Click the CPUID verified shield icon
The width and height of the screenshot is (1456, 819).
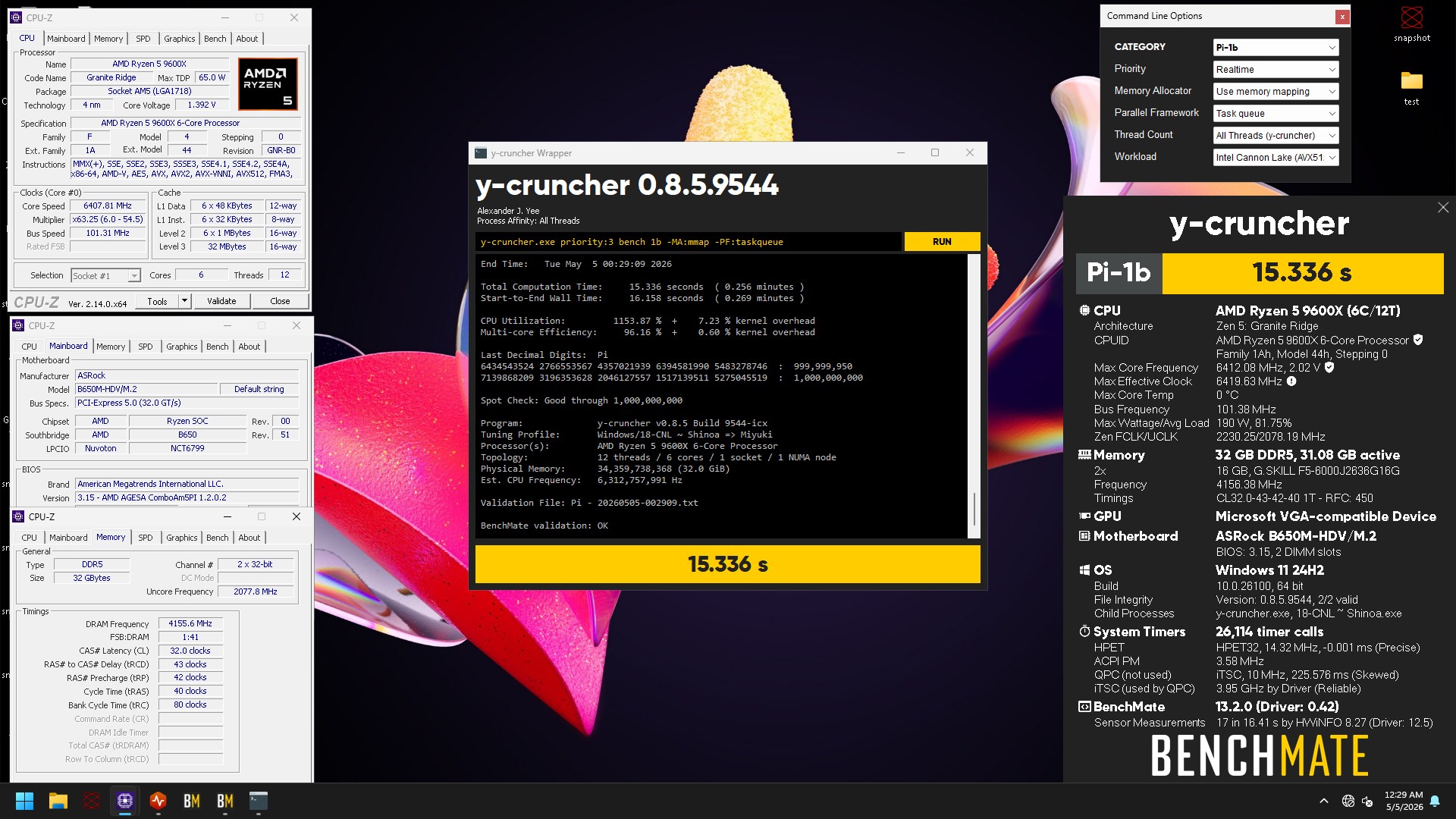pos(1418,340)
